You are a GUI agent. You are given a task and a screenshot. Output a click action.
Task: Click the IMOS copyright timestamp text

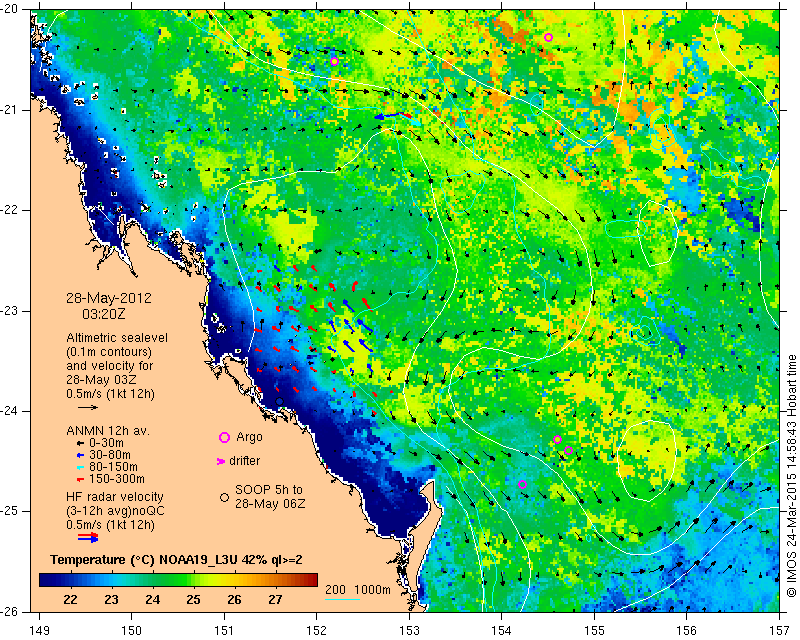[791, 474]
